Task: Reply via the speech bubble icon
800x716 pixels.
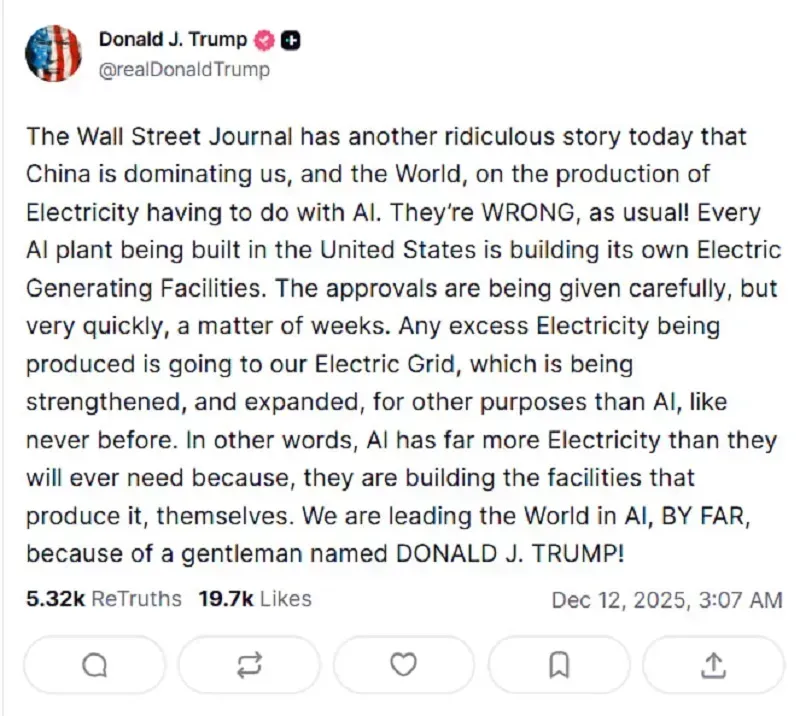Action: pyautogui.click(x=94, y=664)
